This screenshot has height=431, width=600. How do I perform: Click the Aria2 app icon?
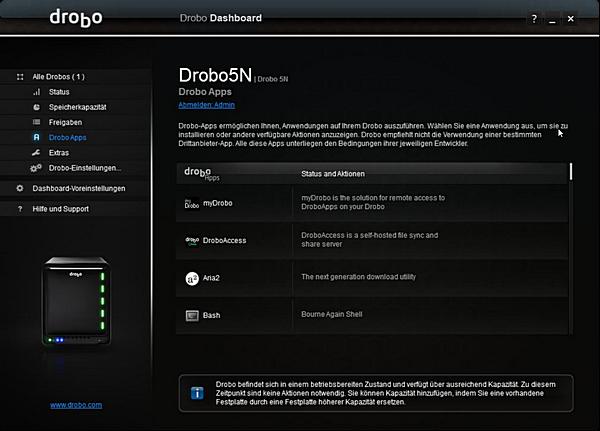pos(192,278)
